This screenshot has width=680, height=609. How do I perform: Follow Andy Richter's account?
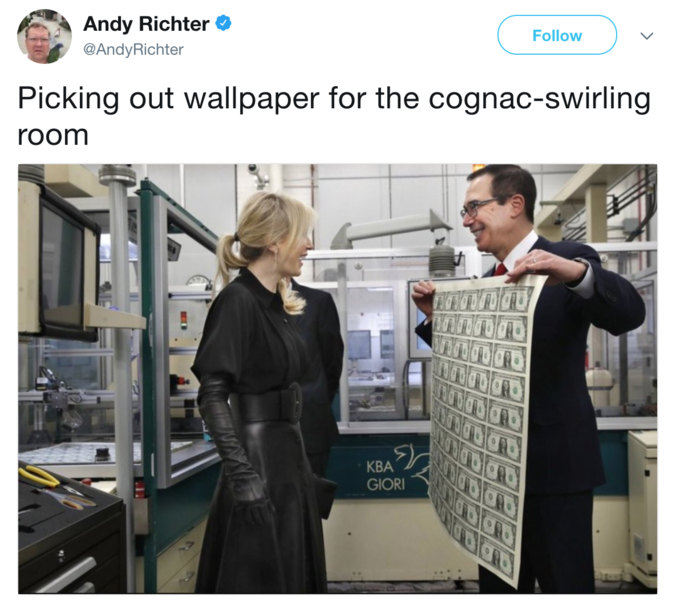(x=557, y=35)
